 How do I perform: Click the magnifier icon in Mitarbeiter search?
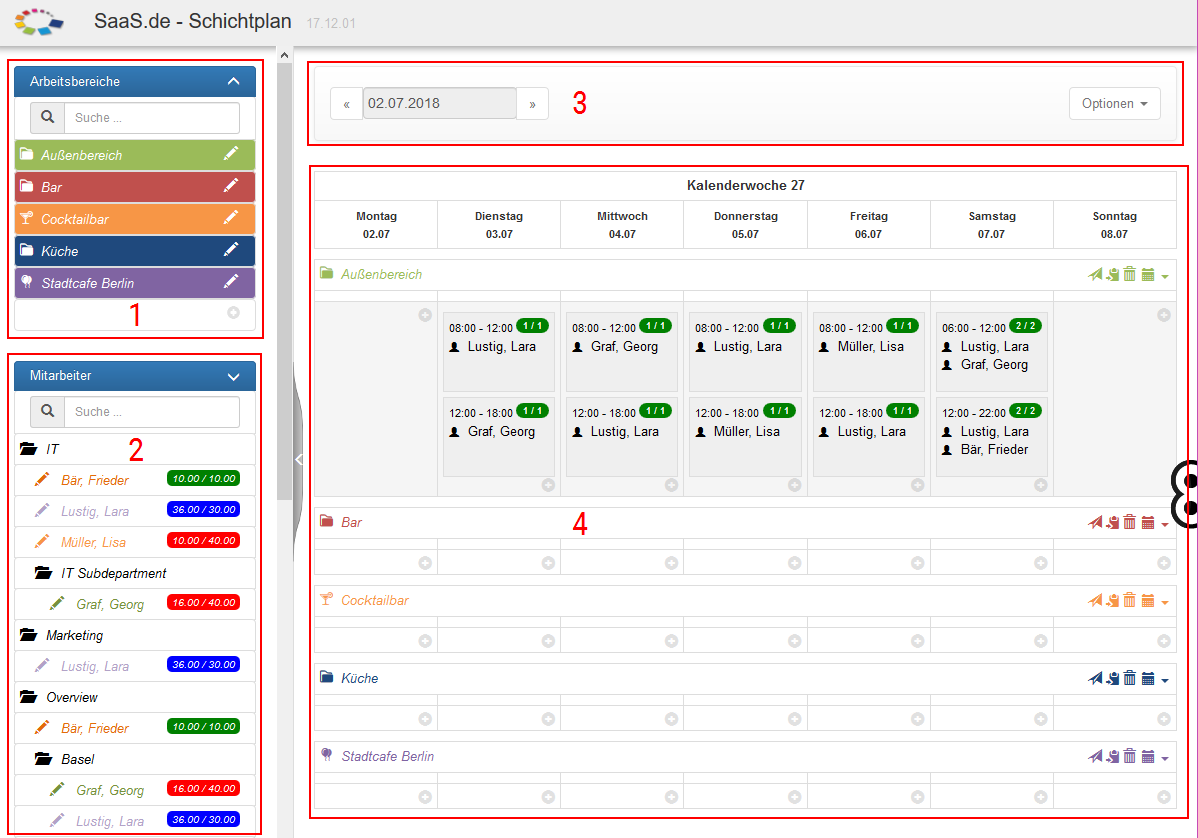[x=47, y=411]
